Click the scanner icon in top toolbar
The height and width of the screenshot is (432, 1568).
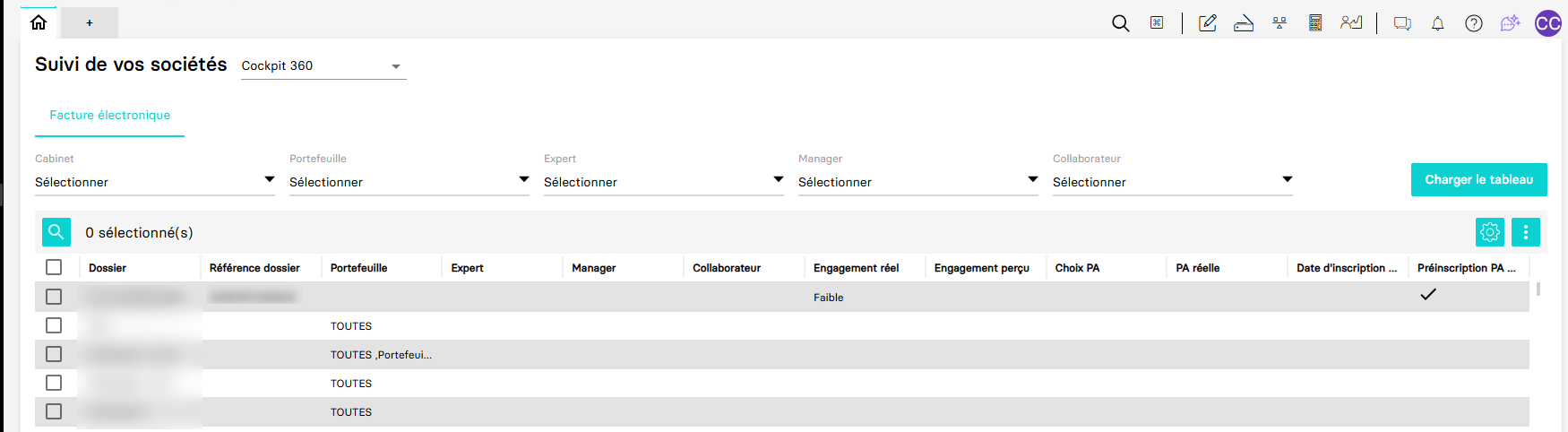coord(1244,23)
